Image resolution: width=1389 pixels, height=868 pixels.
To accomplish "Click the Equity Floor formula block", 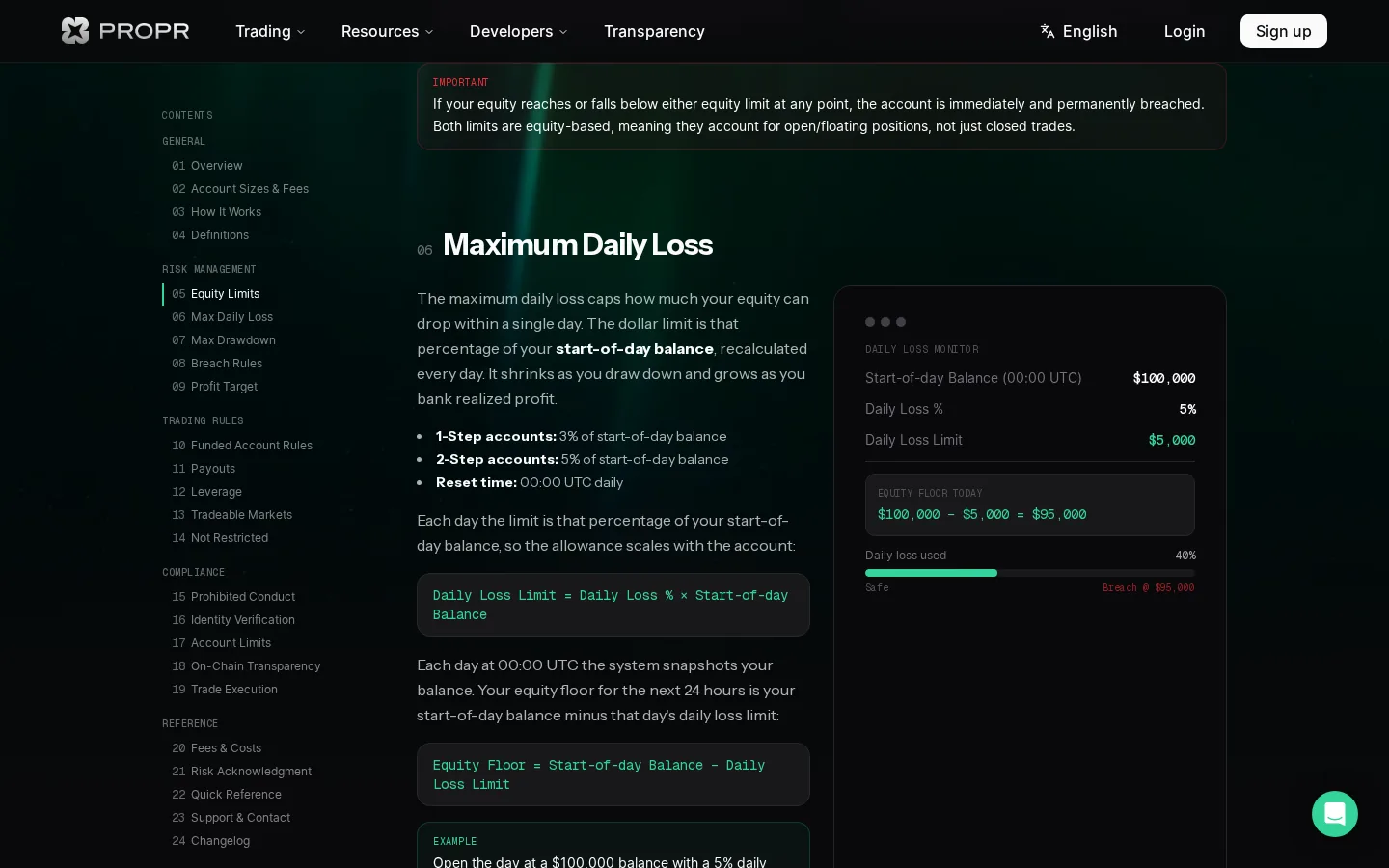I will tap(613, 774).
